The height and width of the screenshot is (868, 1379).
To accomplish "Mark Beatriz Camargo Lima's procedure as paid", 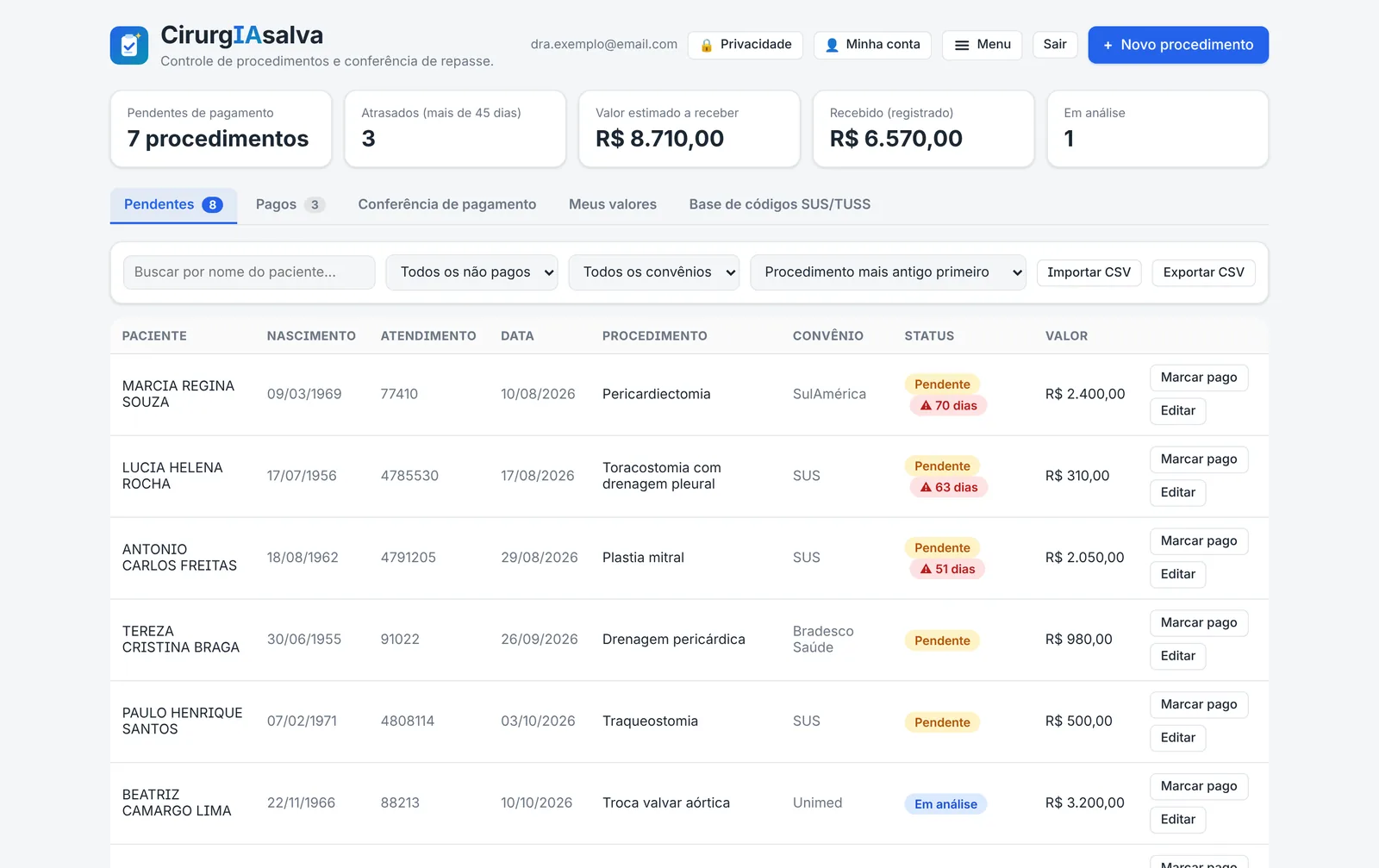I will 1199,787.
